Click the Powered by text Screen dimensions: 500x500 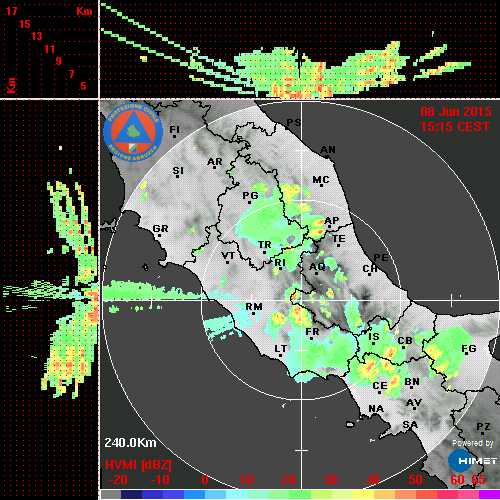click(473, 443)
